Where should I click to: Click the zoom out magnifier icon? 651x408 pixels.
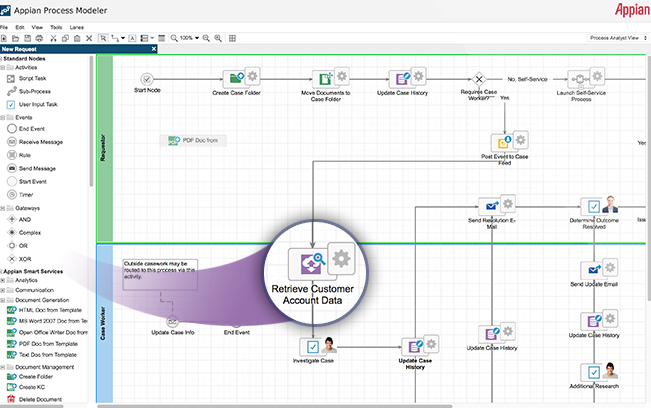[206, 38]
